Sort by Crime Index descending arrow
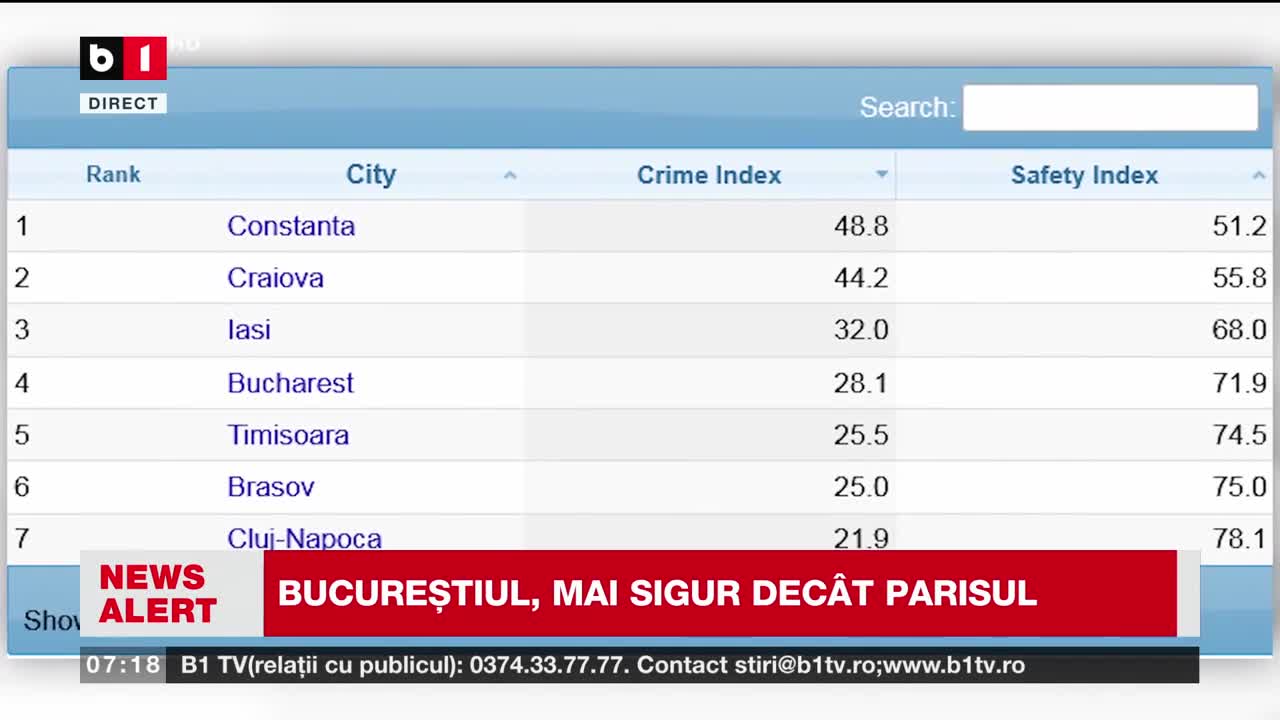The image size is (1280, 720). (x=881, y=175)
